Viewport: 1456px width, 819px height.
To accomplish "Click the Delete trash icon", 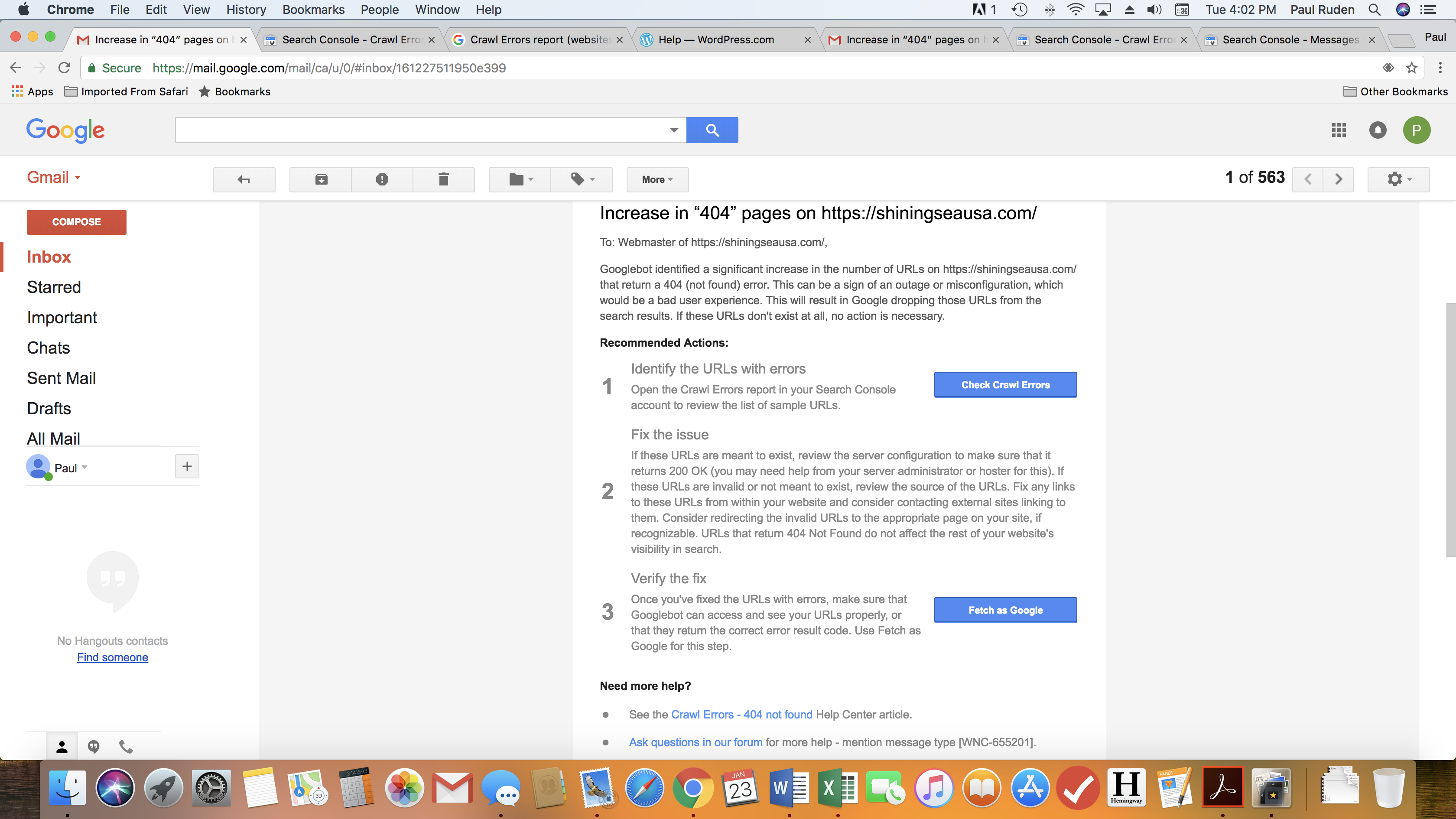I will pyautogui.click(x=444, y=180).
